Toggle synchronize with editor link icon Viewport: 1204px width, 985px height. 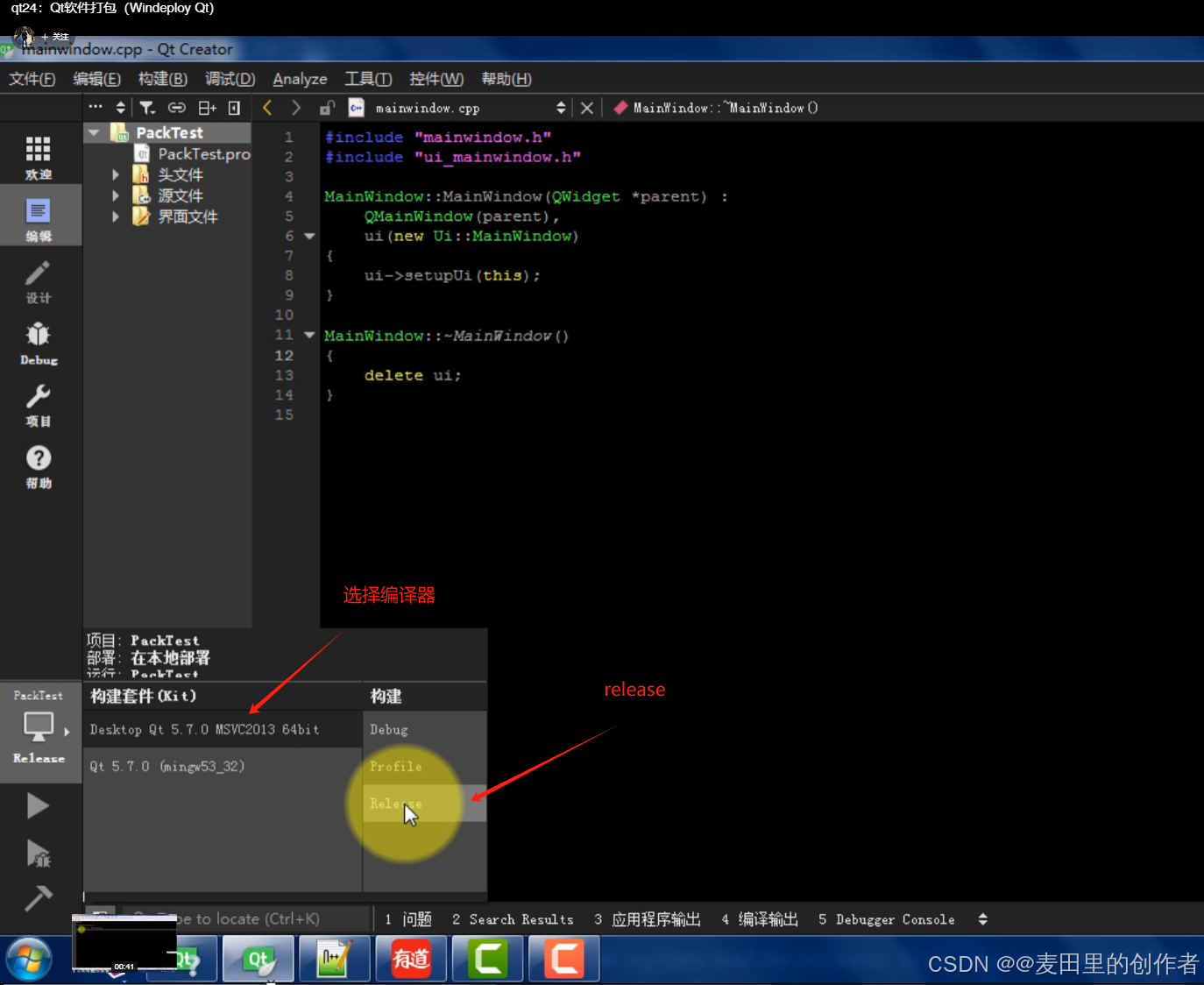pos(177,108)
